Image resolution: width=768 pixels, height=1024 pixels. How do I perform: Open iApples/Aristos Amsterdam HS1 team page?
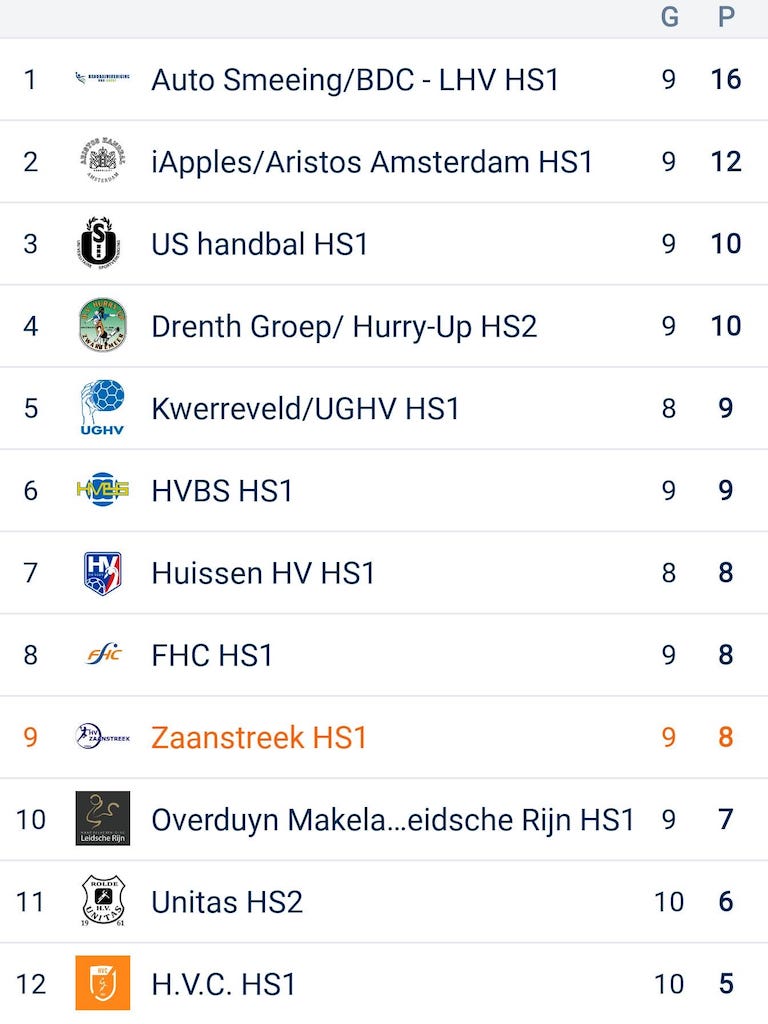coord(372,162)
